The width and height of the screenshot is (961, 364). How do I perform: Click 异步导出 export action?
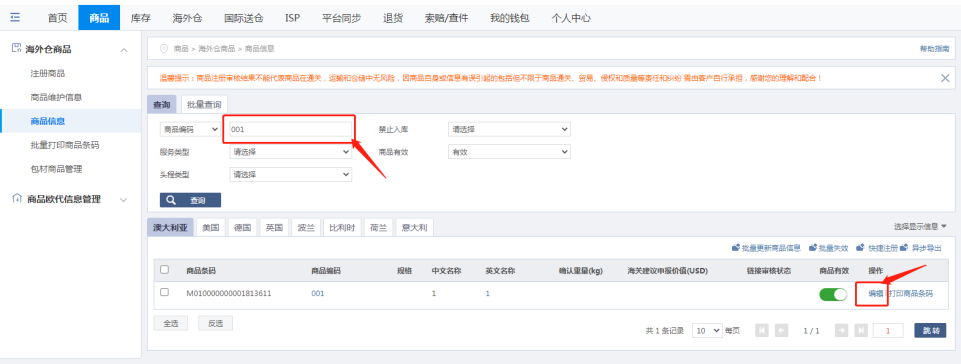pyautogui.click(x=922, y=248)
